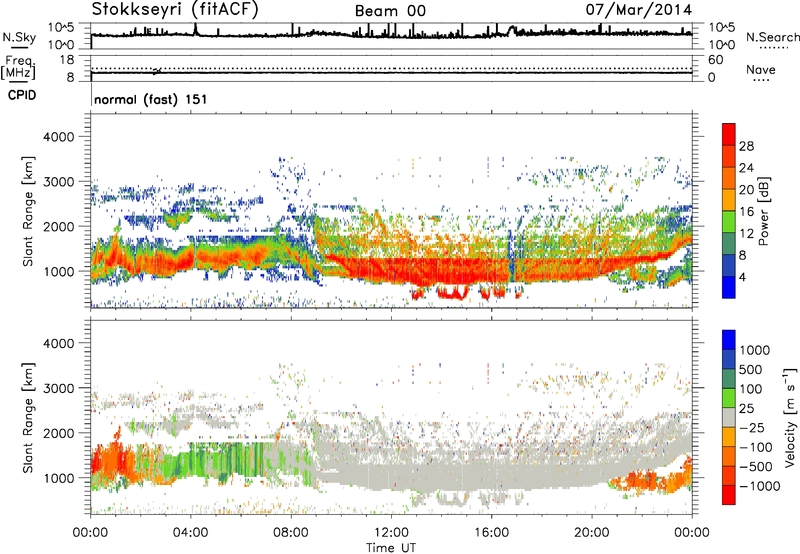The width and height of the screenshot is (800, 554).
Task: Pick the light green Power colorbar segment
Action: click(729, 222)
